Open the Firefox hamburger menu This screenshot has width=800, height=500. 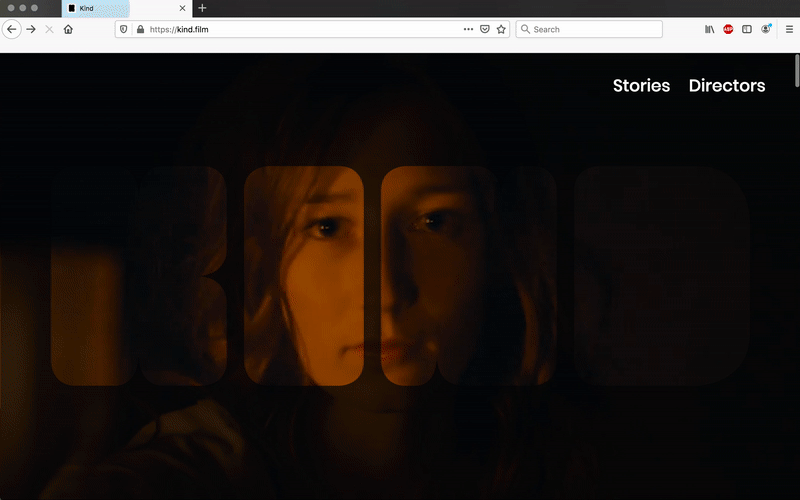[x=789, y=29]
